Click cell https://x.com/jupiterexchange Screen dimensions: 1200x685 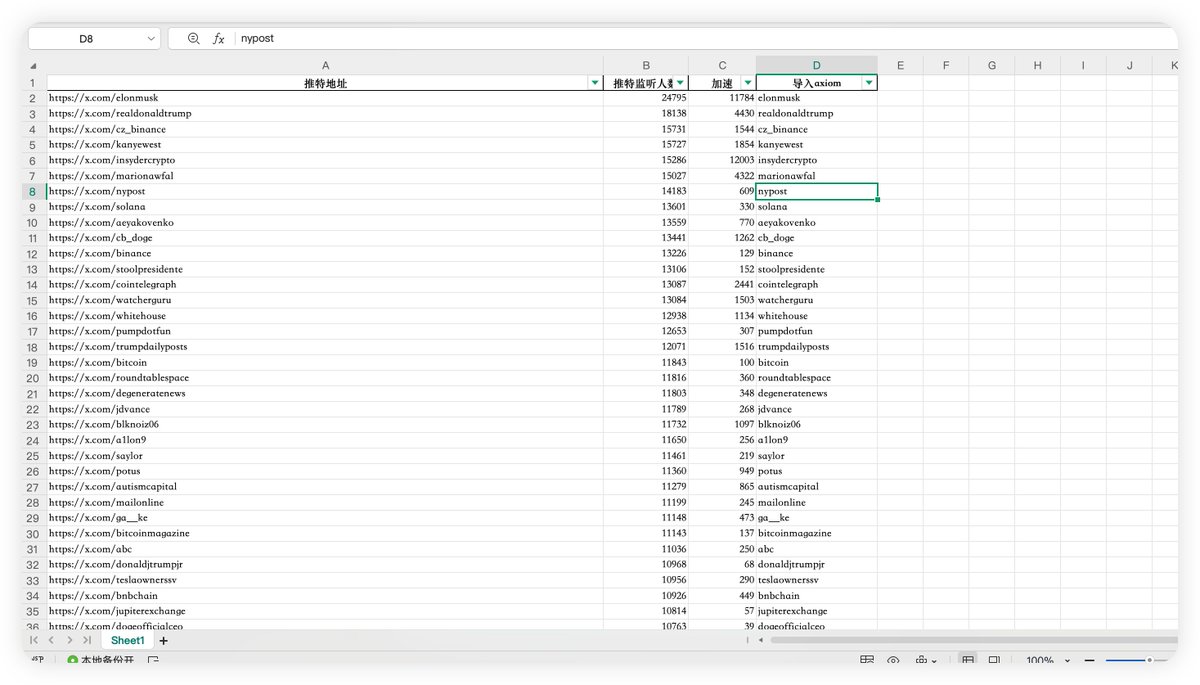[x=325, y=611]
